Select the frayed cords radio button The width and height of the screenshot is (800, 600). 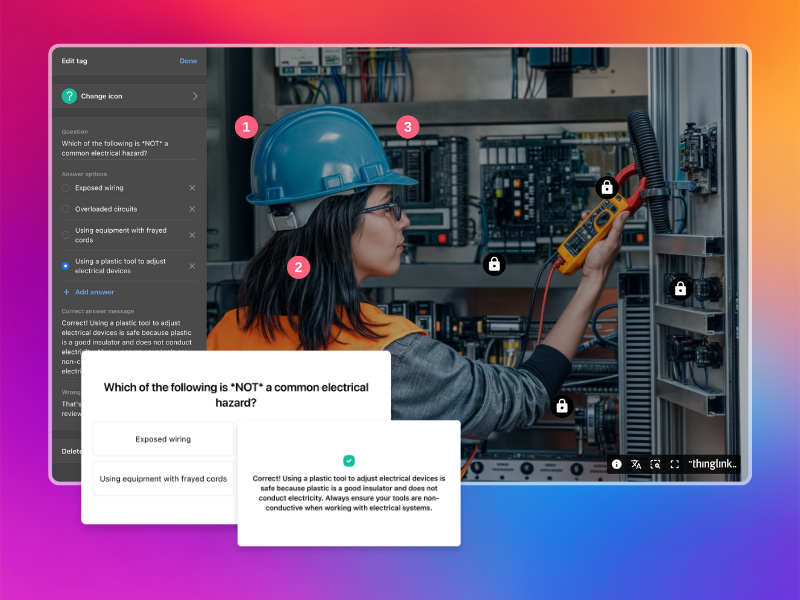[66, 235]
